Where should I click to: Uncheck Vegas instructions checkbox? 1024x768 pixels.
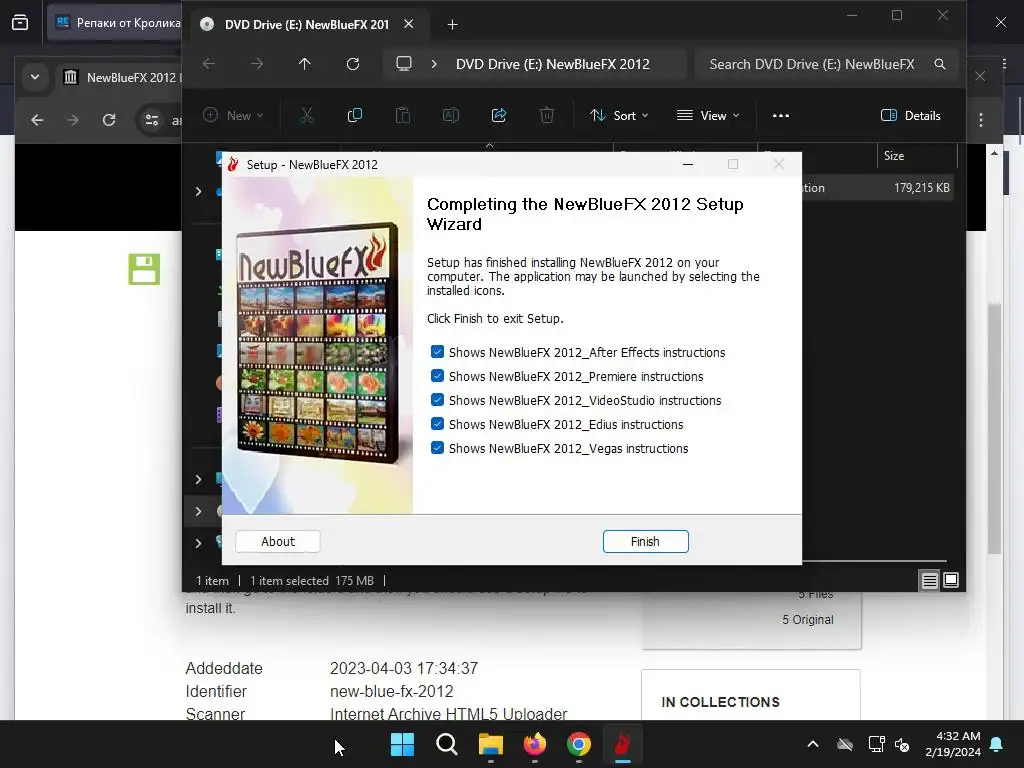point(438,448)
